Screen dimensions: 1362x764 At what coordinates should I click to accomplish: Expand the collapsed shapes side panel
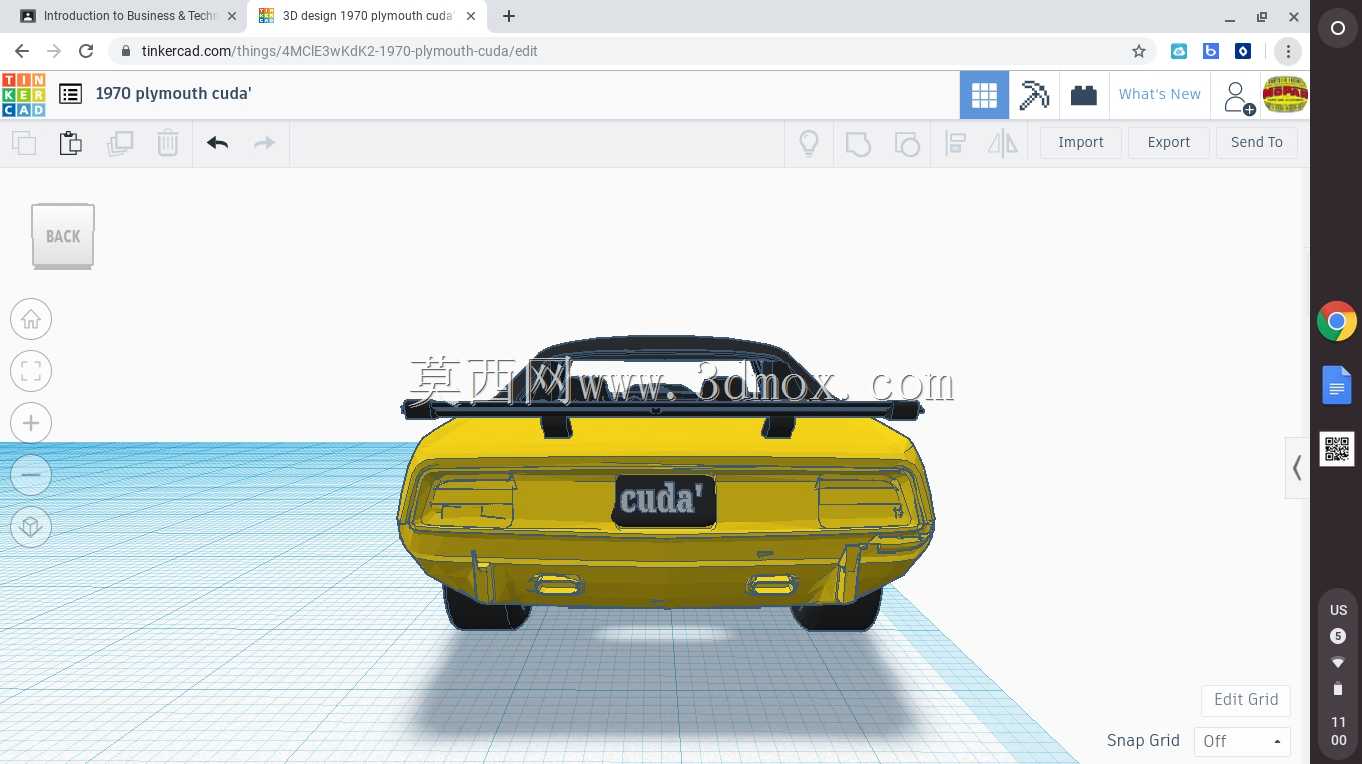click(1297, 468)
